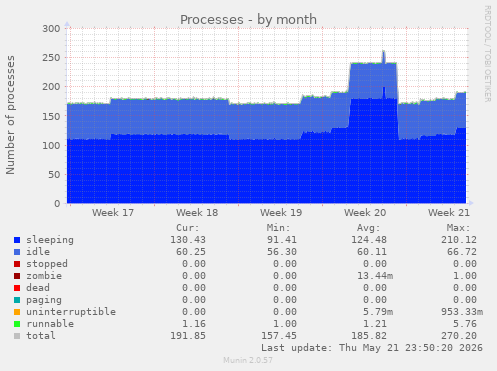
Task: Click the 'Week 17' axis label
Action: point(113,213)
